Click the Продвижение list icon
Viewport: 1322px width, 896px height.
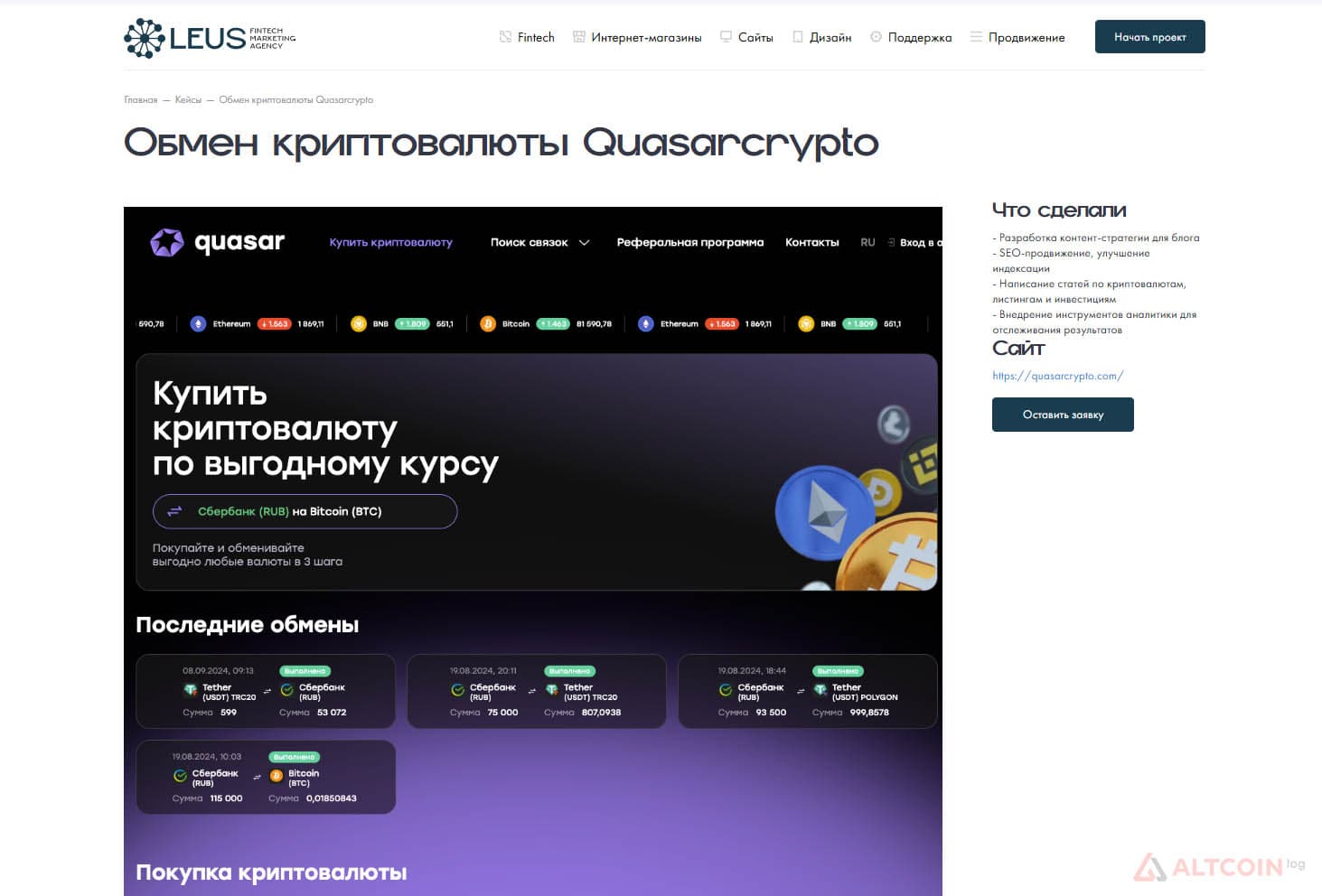point(976,37)
